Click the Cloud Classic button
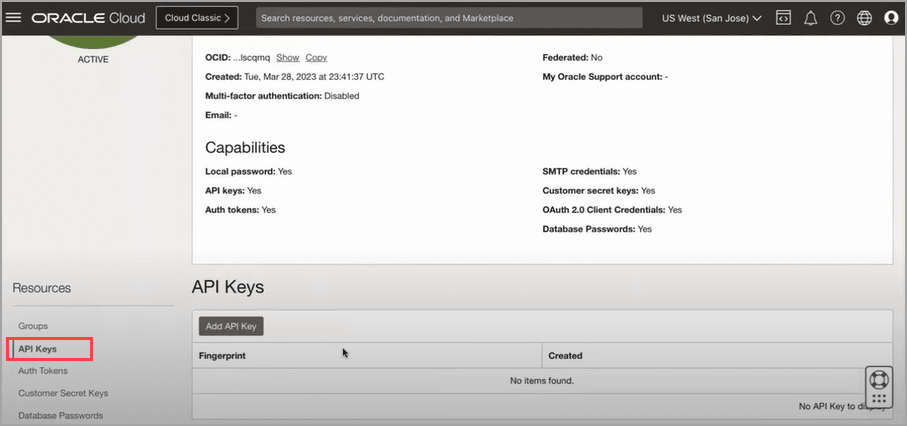This screenshot has width=907, height=426. (197, 18)
